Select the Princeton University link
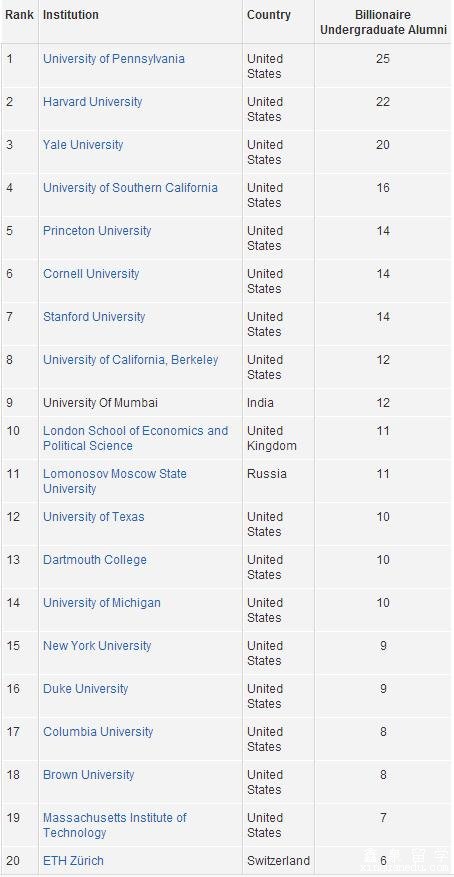454x877 pixels. (97, 231)
